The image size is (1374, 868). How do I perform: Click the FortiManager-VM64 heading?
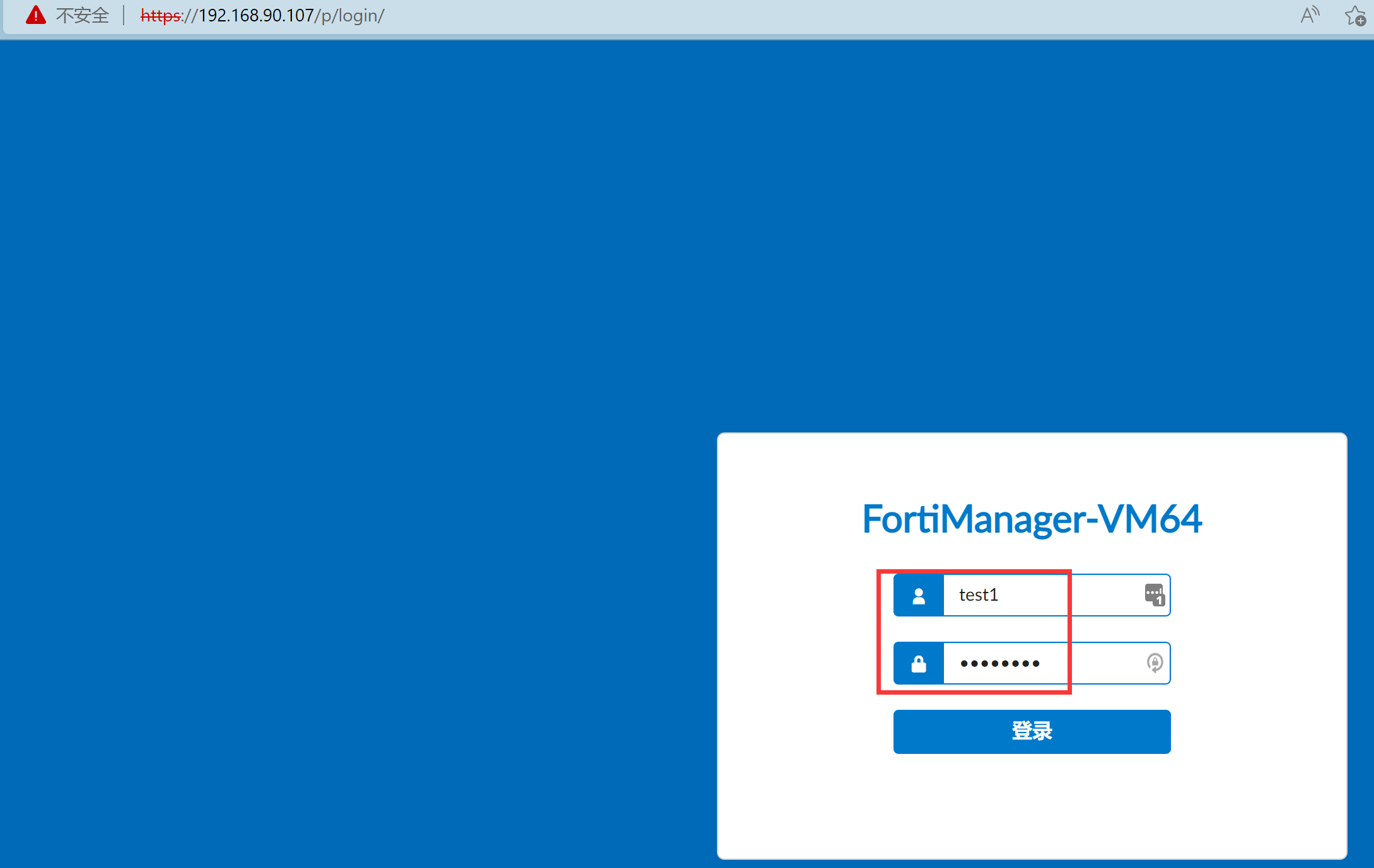pyautogui.click(x=1032, y=519)
